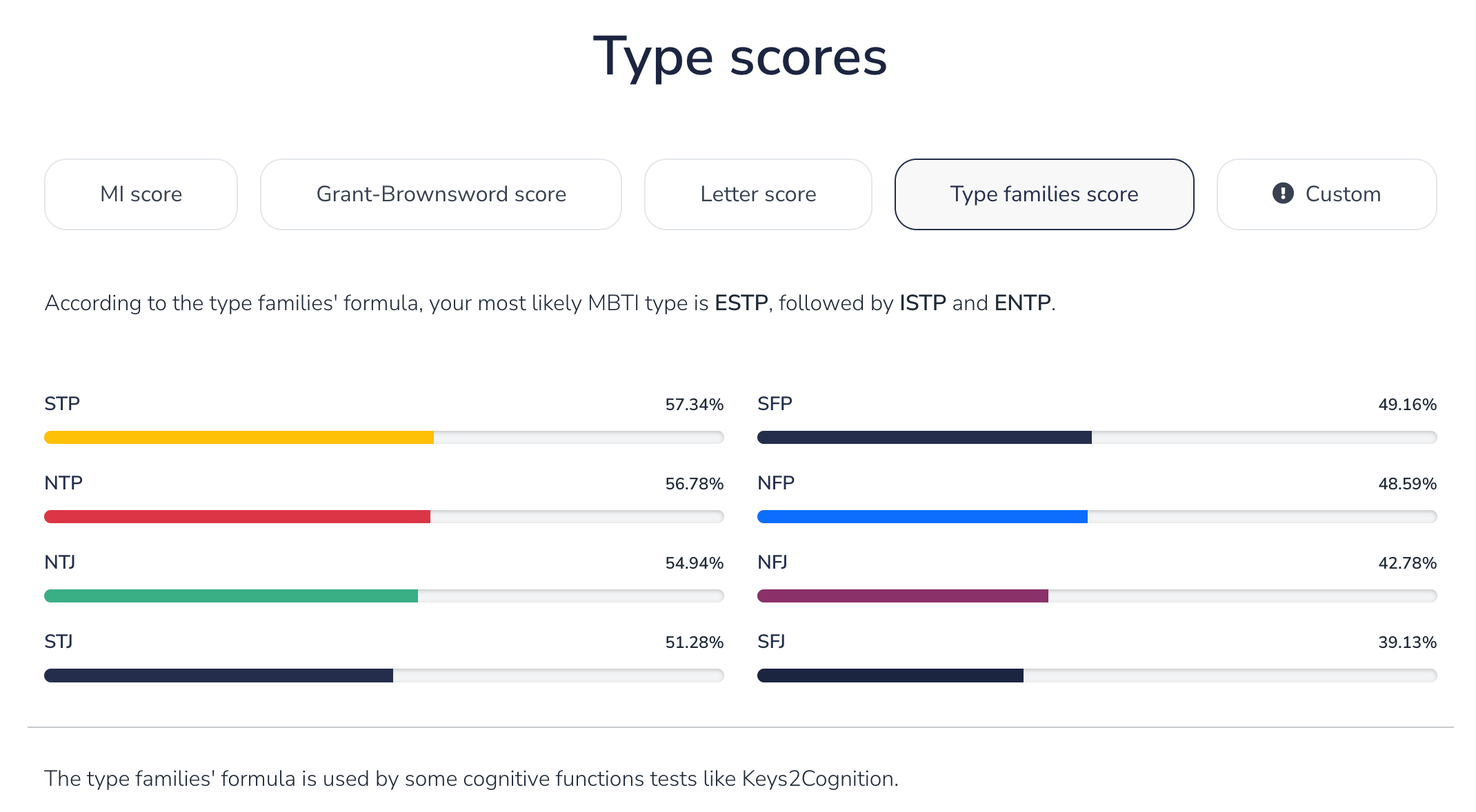Image resolution: width=1476 pixels, height=812 pixels.
Task: Select the Letter score tab
Action: click(x=758, y=194)
